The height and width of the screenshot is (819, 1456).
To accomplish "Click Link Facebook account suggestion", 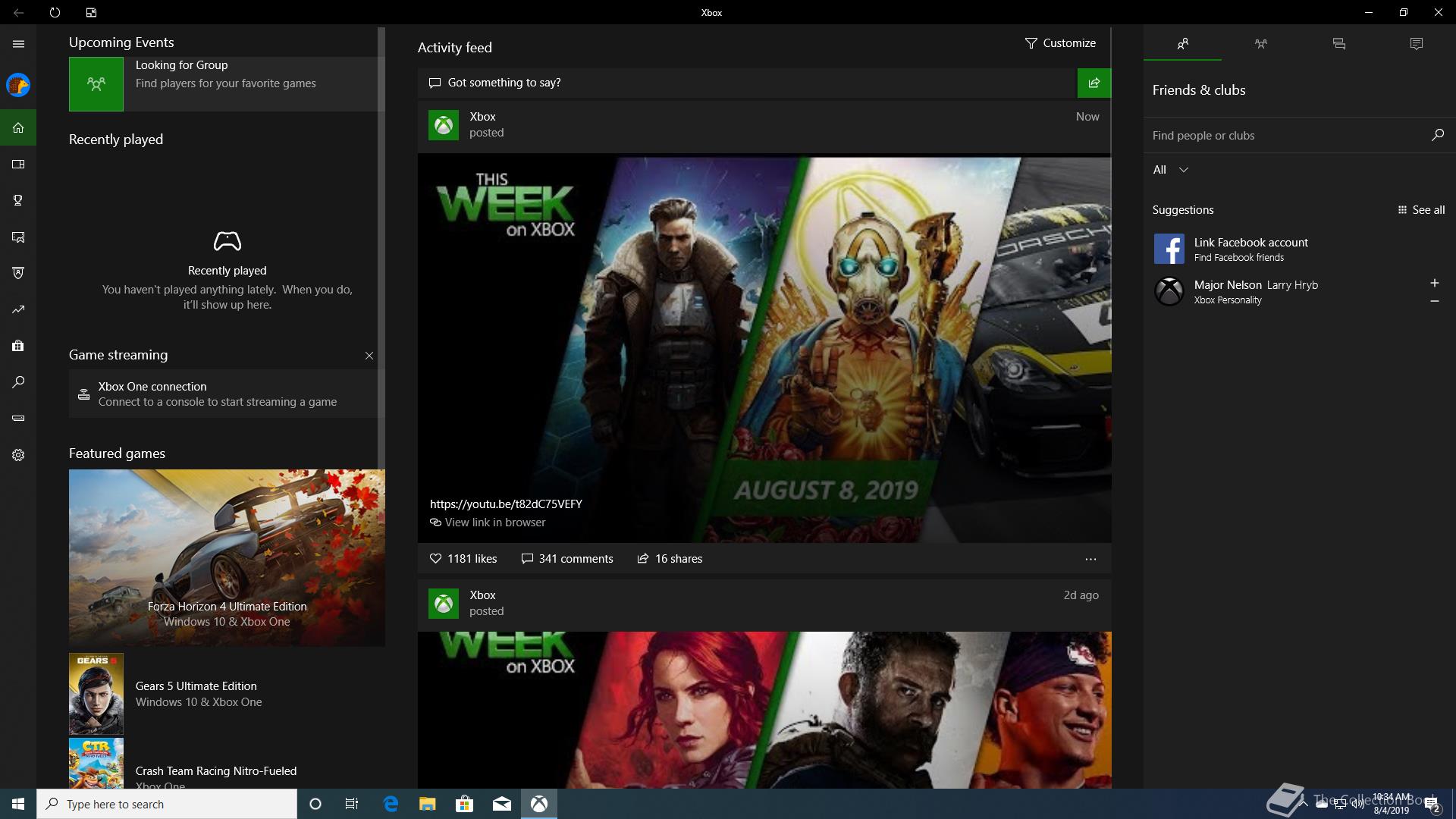I will pos(1299,249).
